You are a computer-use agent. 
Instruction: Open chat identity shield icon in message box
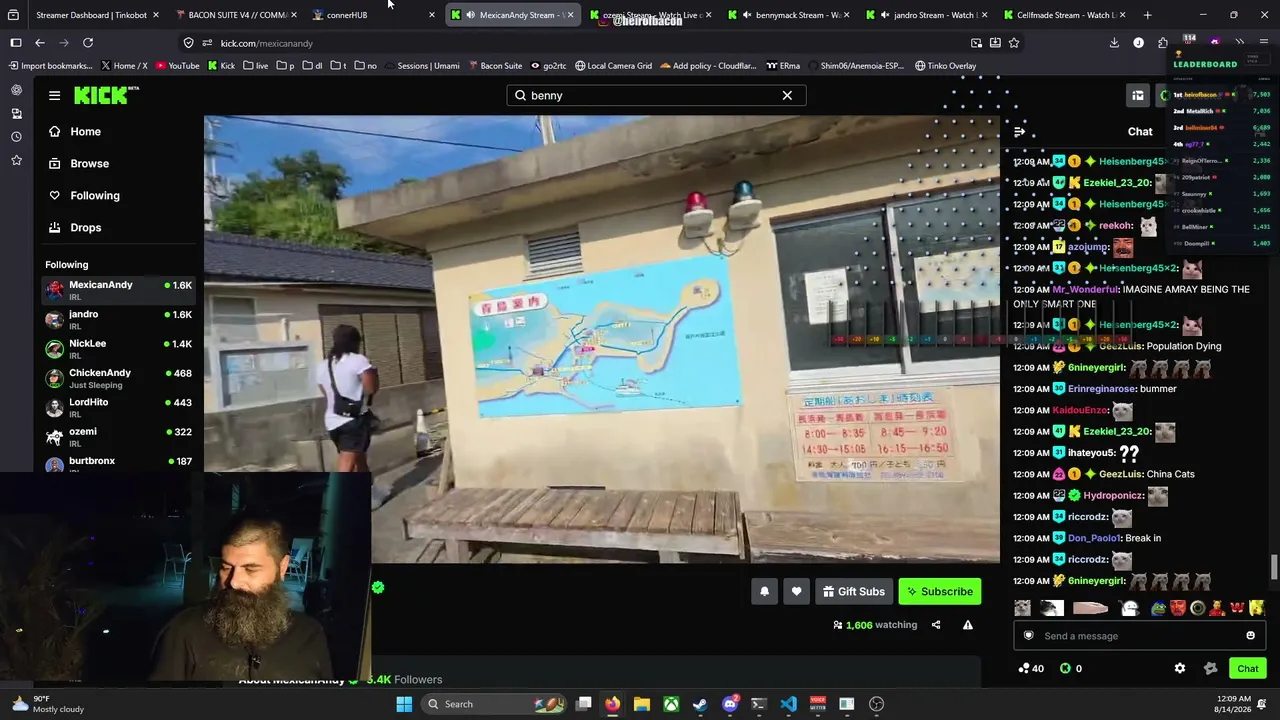[x=1028, y=636]
